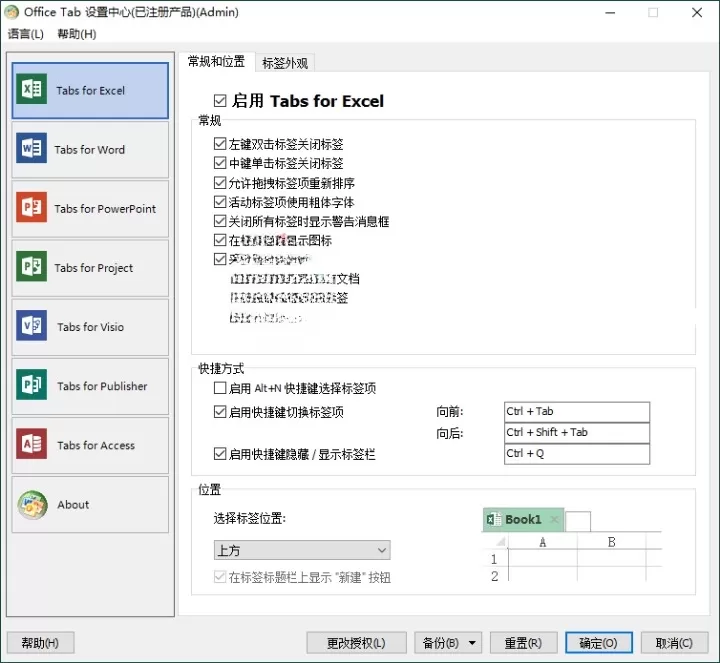Click the 向后 shortcut field Ctrl + Shift + Tab
Viewport: 720px width, 663px height.
[577, 433]
